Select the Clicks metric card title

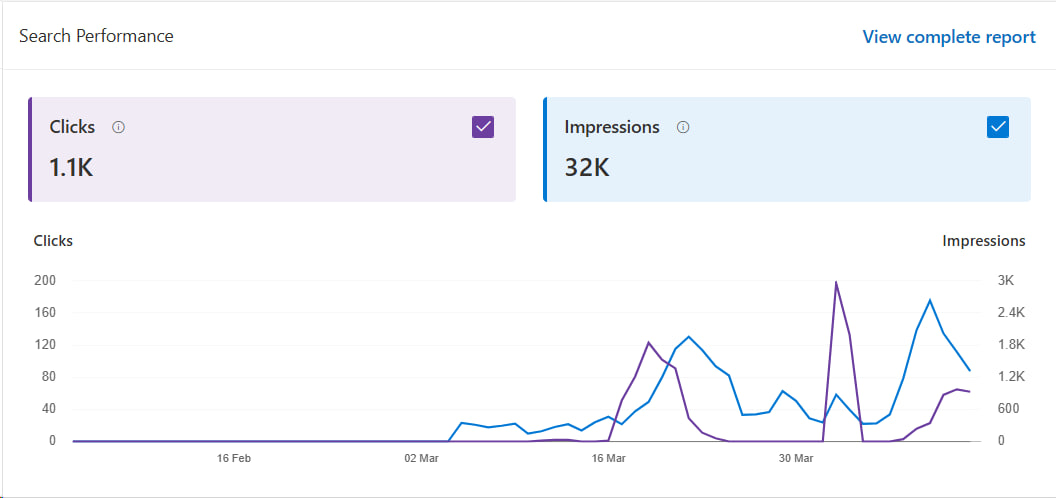[x=73, y=127]
